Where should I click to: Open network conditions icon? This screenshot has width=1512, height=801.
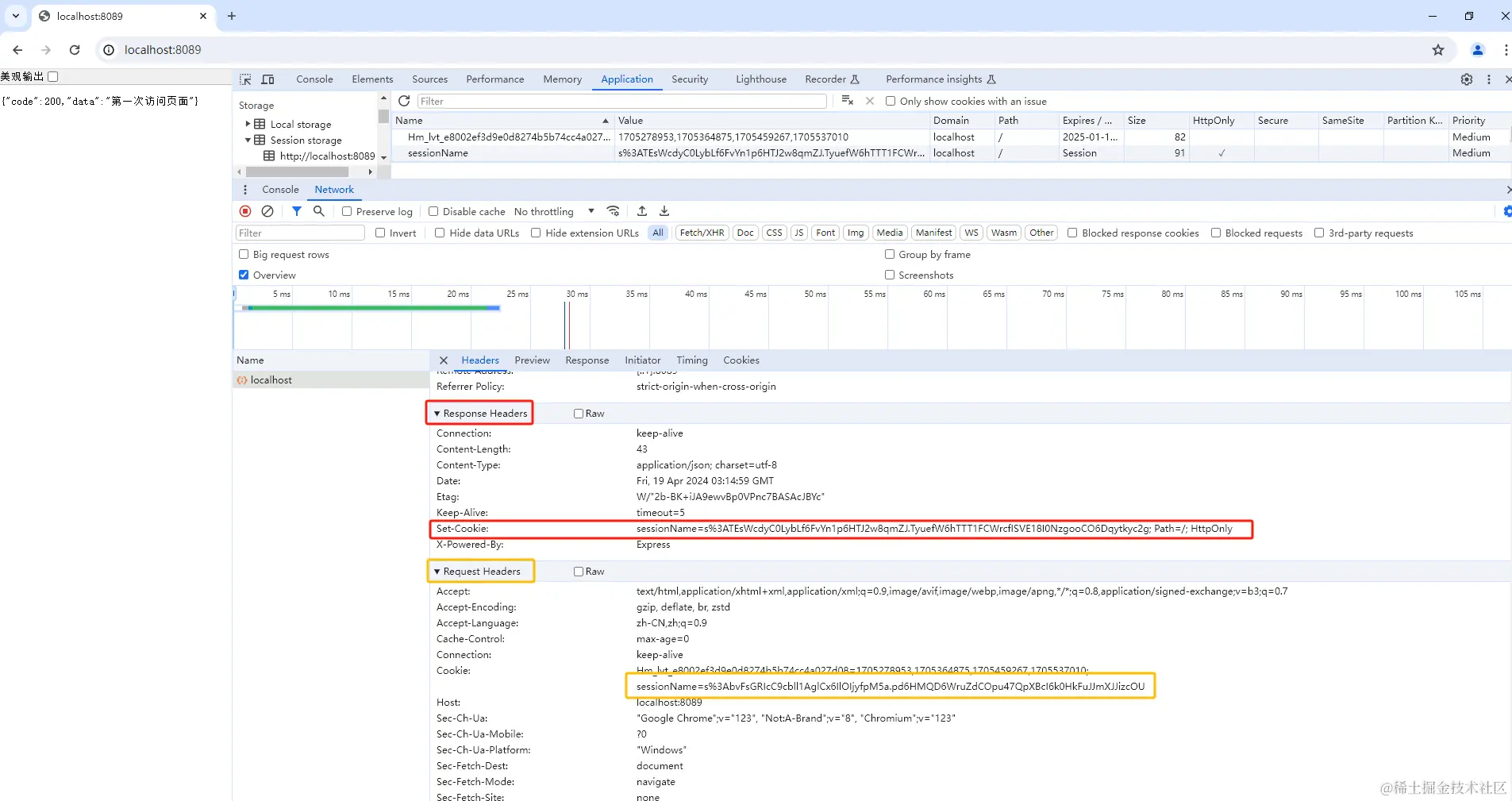point(614,211)
